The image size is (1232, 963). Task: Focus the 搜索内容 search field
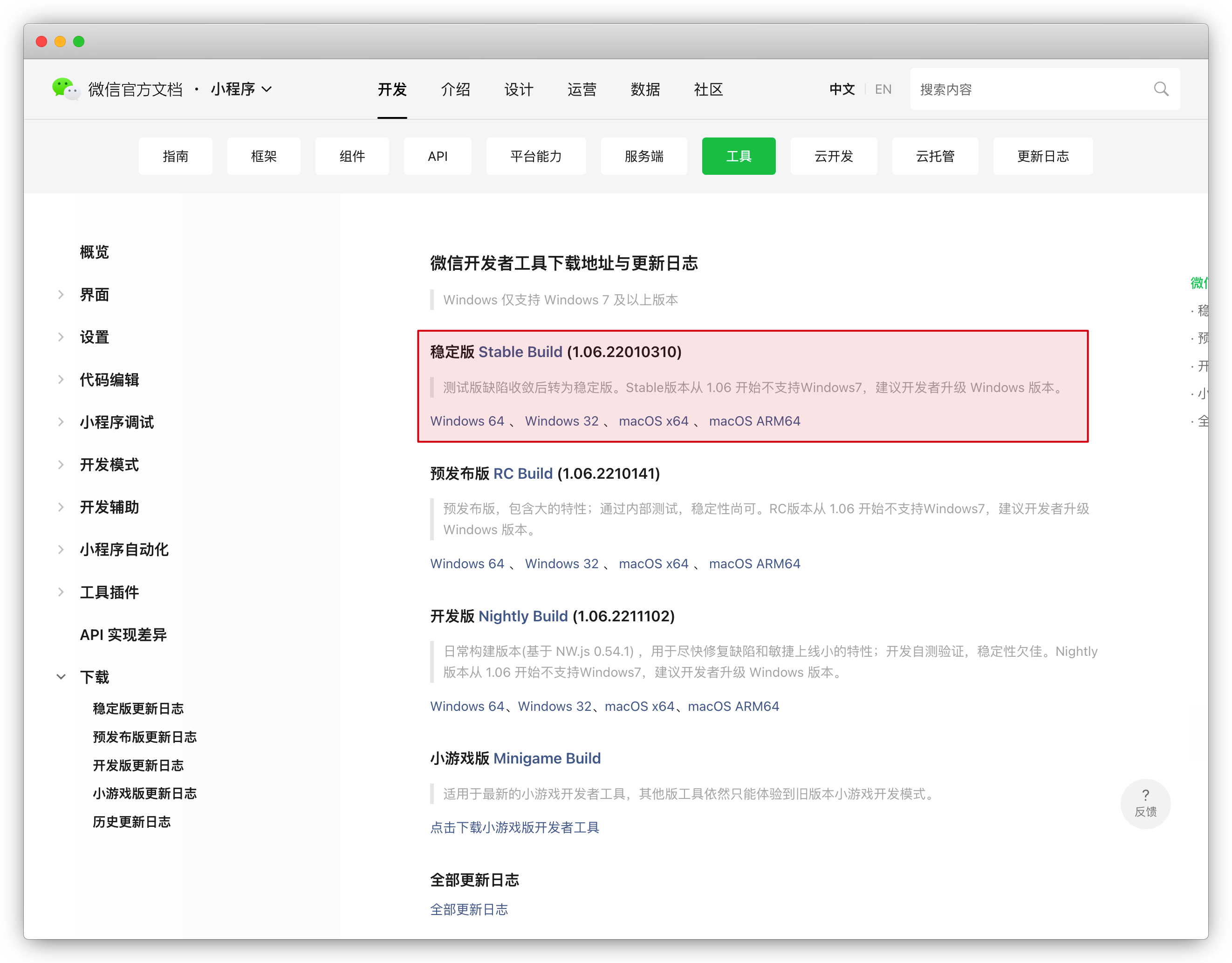click(1045, 89)
